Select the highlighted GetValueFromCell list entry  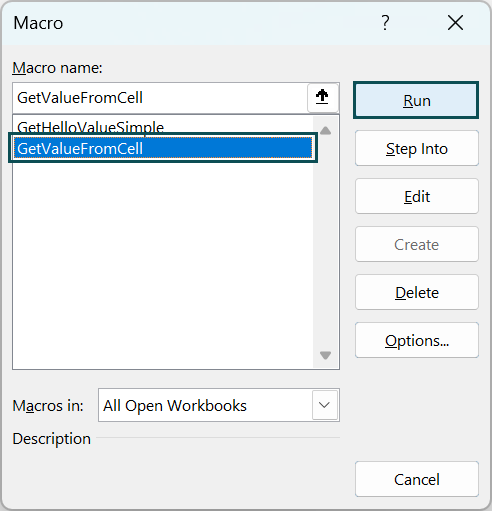(163, 148)
